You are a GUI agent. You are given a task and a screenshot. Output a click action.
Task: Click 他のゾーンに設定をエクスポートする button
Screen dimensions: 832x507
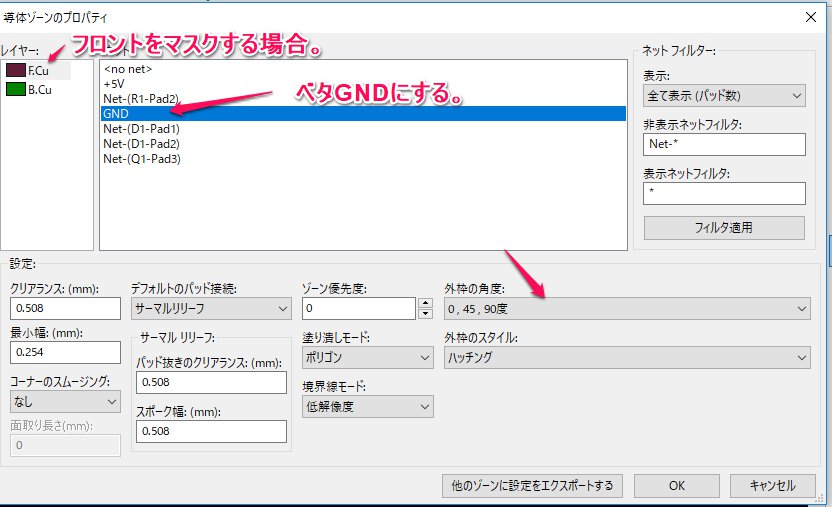tap(533, 485)
